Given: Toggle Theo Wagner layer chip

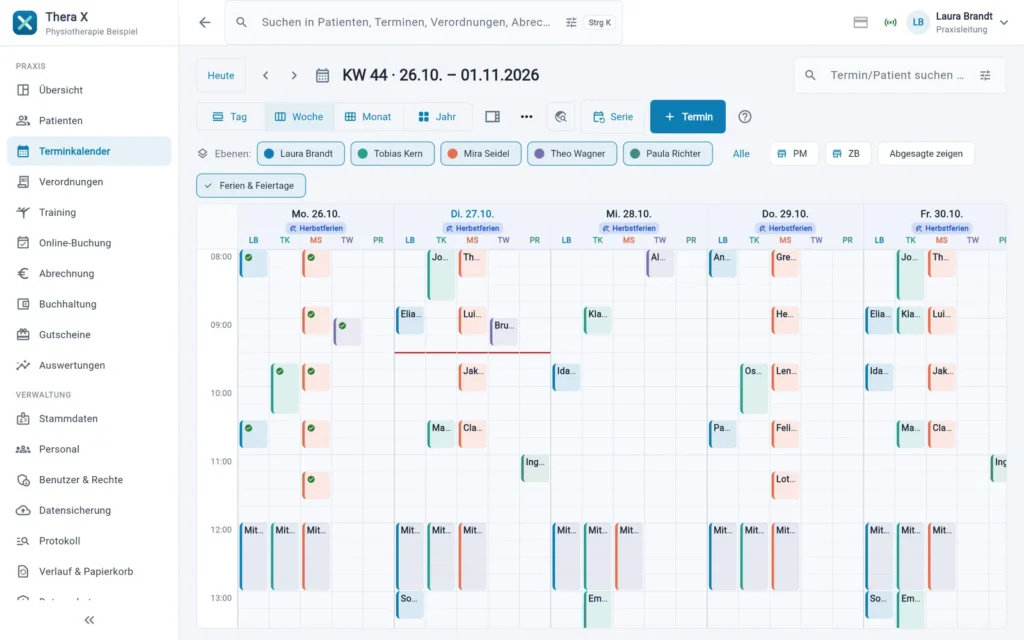Looking at the screenshot, I should 571,153.
